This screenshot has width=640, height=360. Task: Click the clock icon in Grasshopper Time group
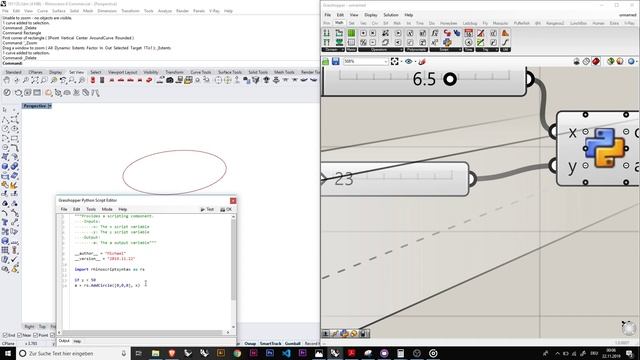point(469,42)
